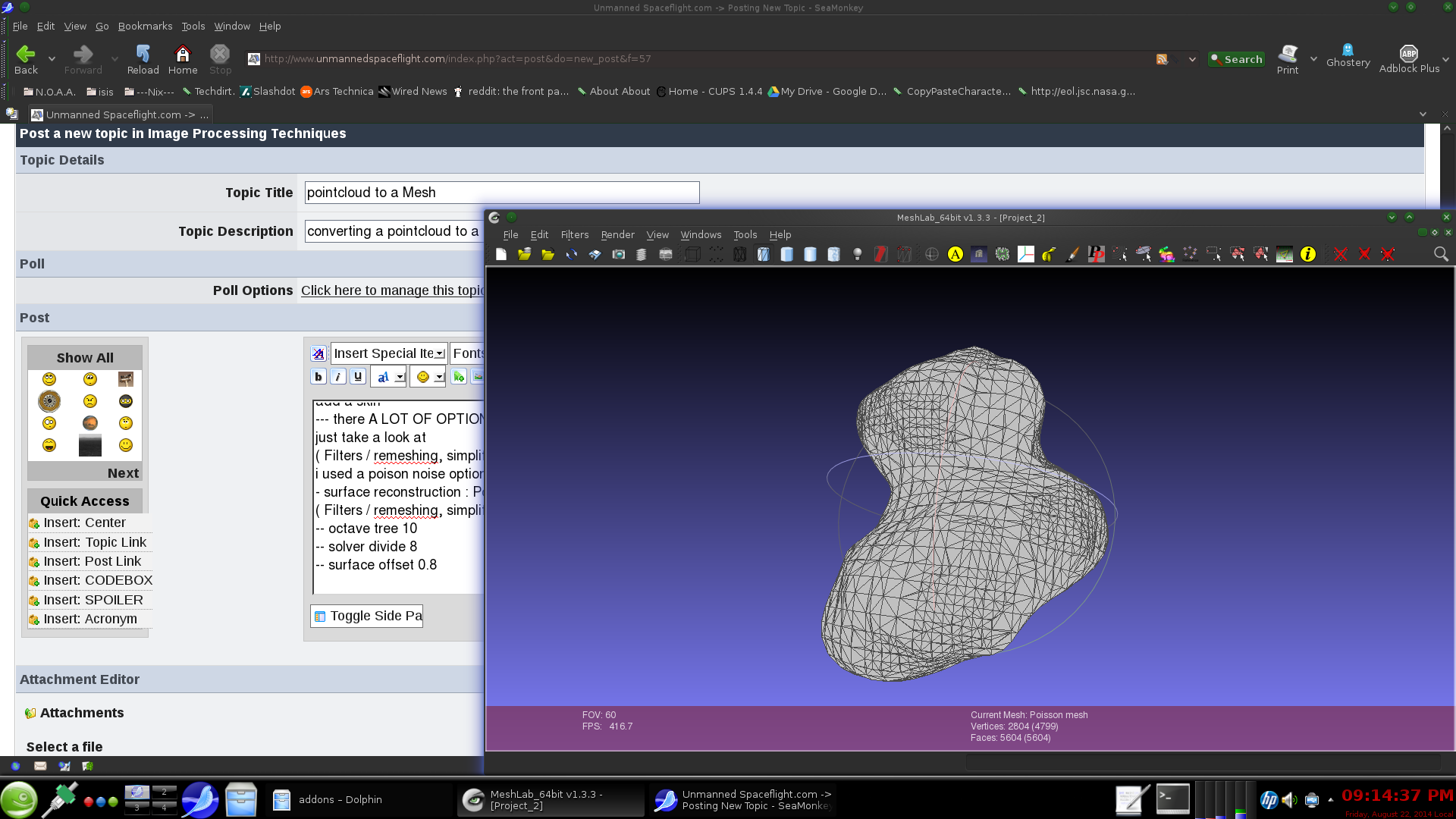Show the layer dialog stack icon
Viewport: 1456px width, 819px height.
coord(642,255)
